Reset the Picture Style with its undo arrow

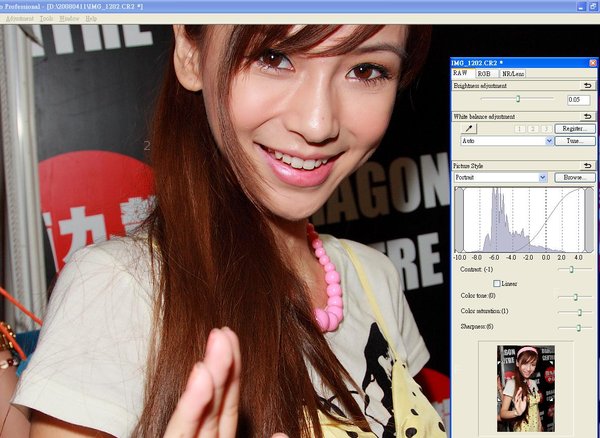click(x=588, y=166)
